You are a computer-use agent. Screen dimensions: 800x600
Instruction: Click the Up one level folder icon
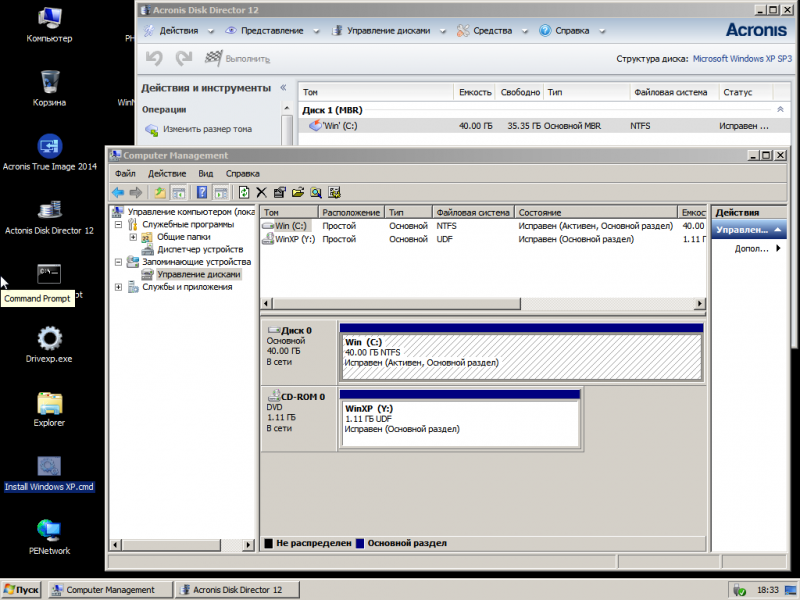160,192
